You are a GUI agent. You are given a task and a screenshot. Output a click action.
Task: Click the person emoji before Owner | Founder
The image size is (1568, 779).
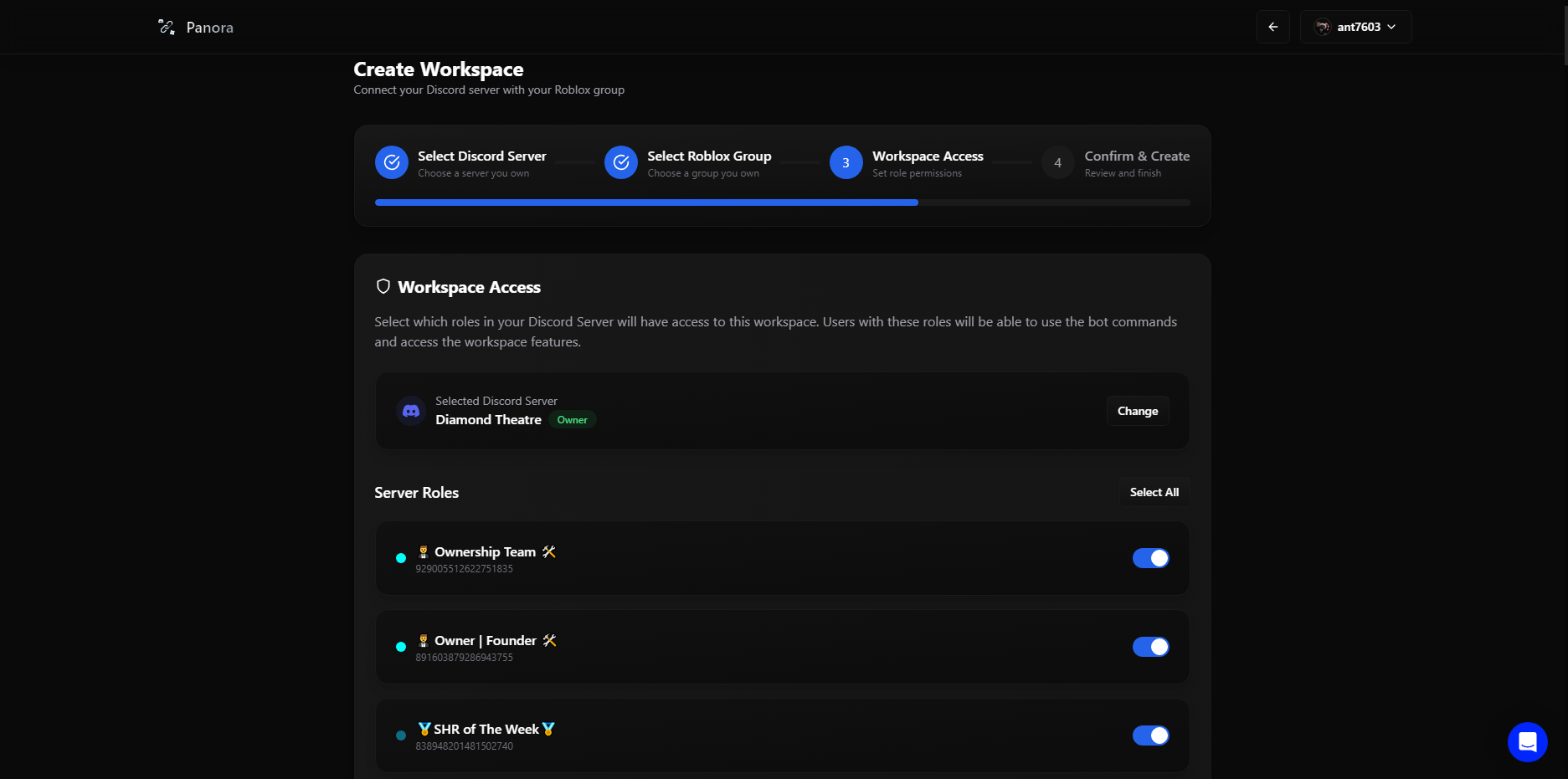424,640
